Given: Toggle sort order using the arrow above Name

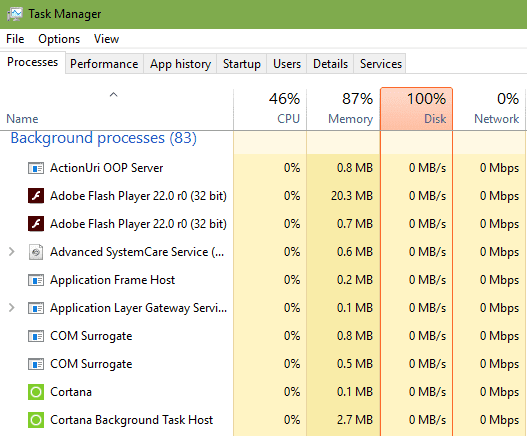Looking at the screenshot, I should [x=114, y=94].
